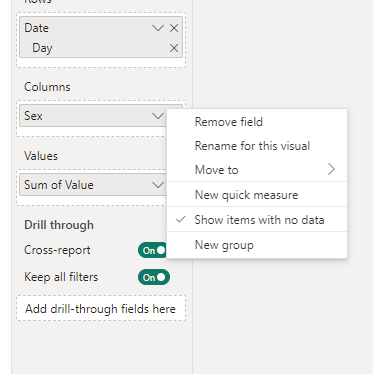Viewport: 373px width, 374px height.
Task: Remove the Day level with its X icon
Action: 174,48
